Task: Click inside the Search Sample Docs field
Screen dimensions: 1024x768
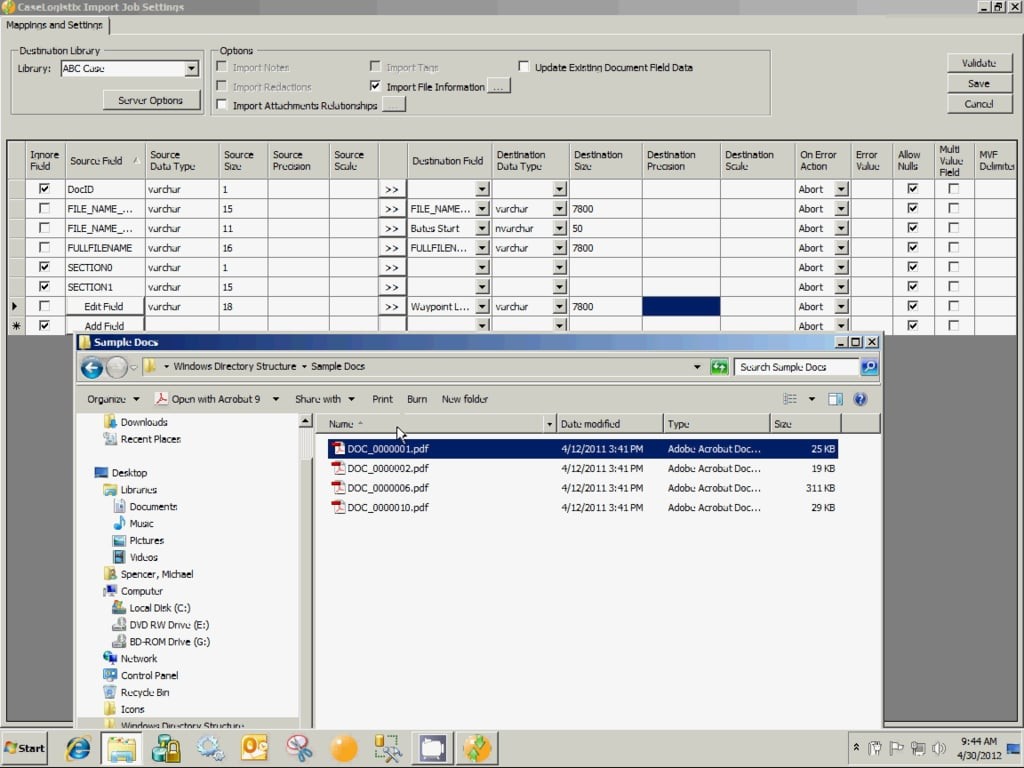Action: tap(795, 367)
